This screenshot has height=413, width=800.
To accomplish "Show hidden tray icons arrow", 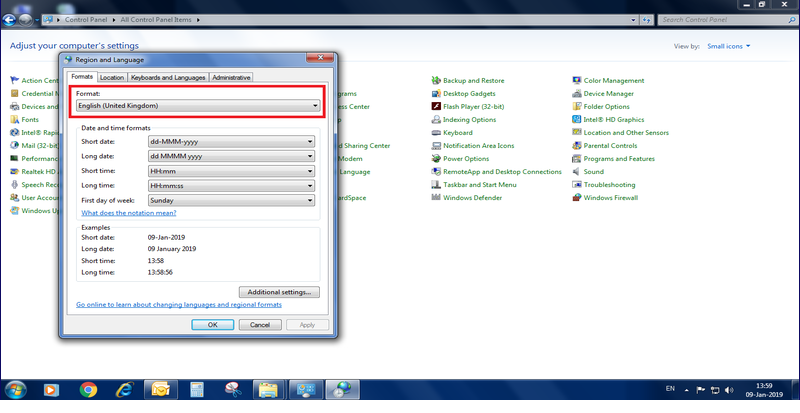I will 687,391.
